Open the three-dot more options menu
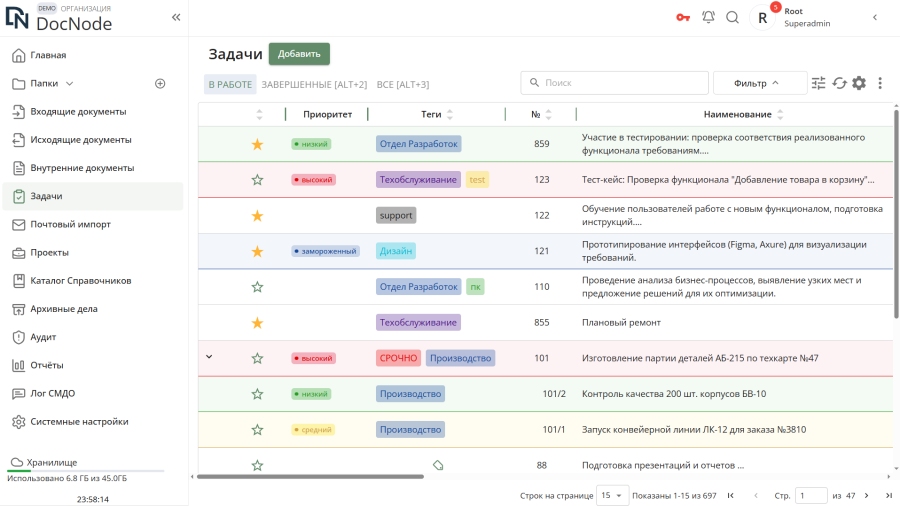Viewport: 900px width, 506px height. [x=880, y=83]
